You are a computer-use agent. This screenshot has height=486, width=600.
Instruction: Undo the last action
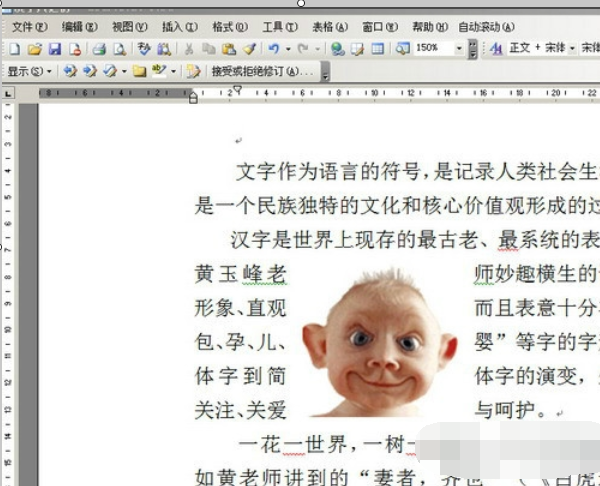274,49
